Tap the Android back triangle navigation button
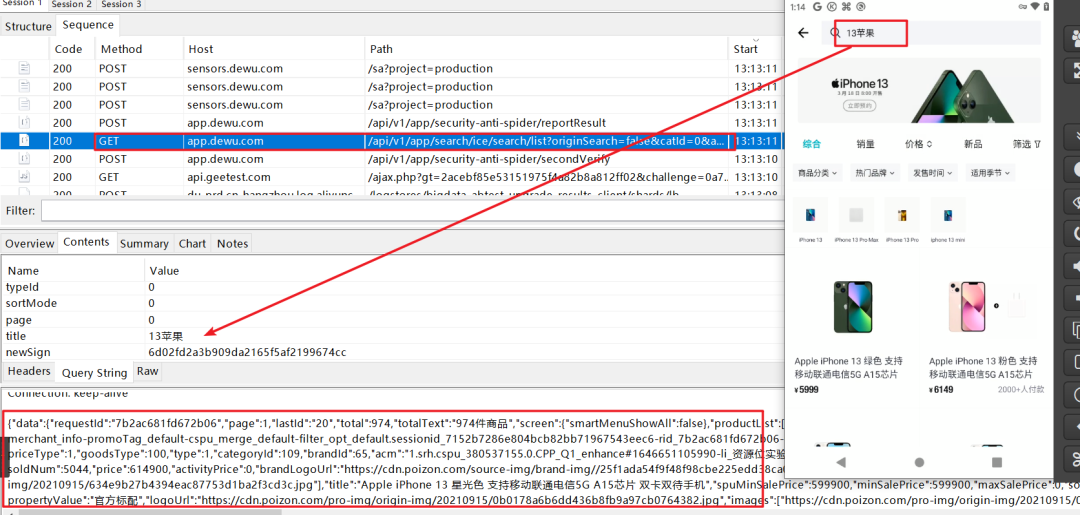 (x=840, y=461)
